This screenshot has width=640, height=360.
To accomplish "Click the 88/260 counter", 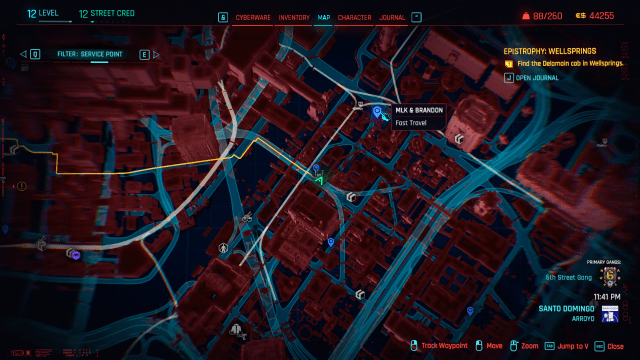I will pyautogui.click(x=547, y=16).
